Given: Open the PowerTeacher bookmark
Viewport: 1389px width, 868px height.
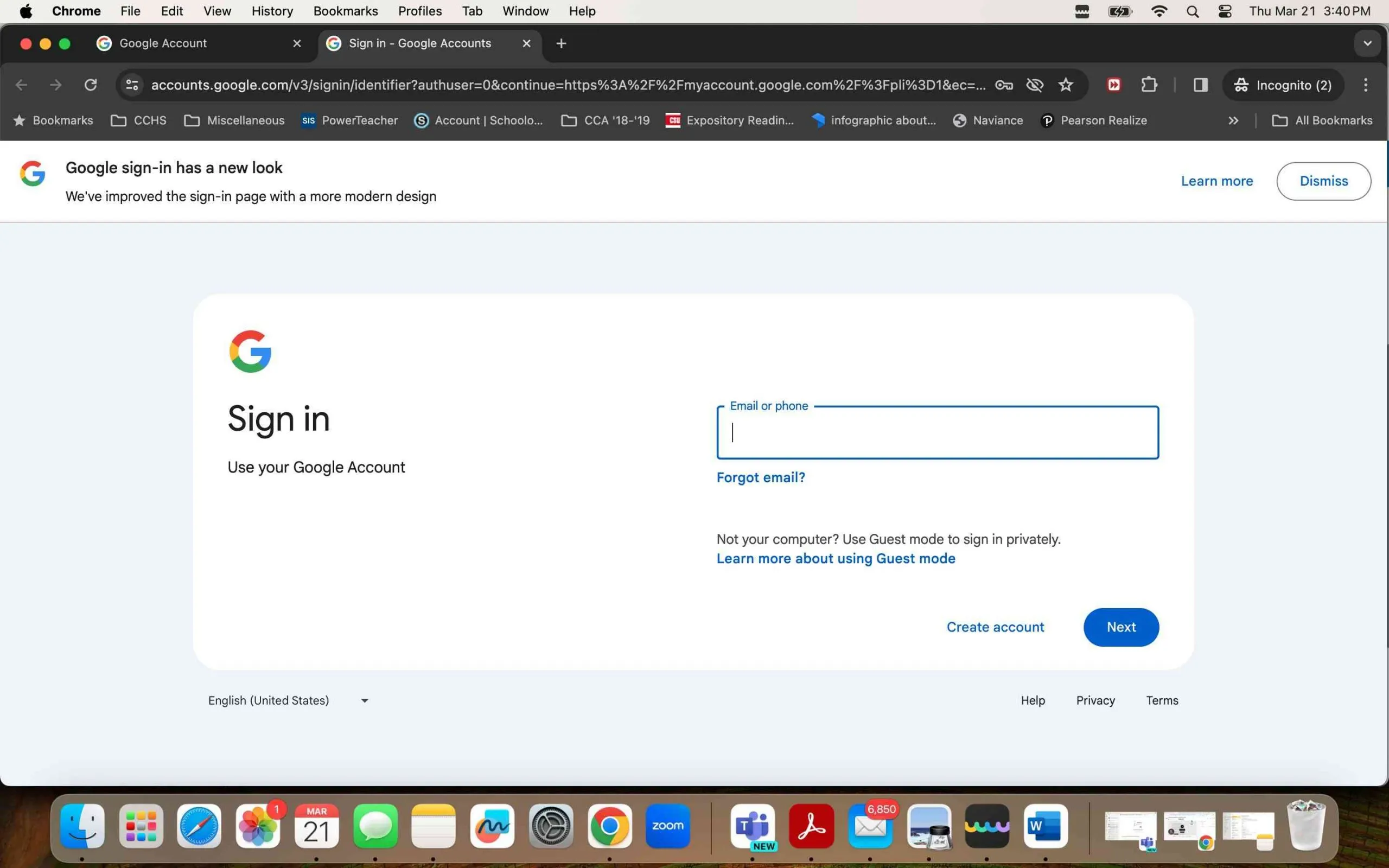Looking at the screenshot, I should coord(349,120).
